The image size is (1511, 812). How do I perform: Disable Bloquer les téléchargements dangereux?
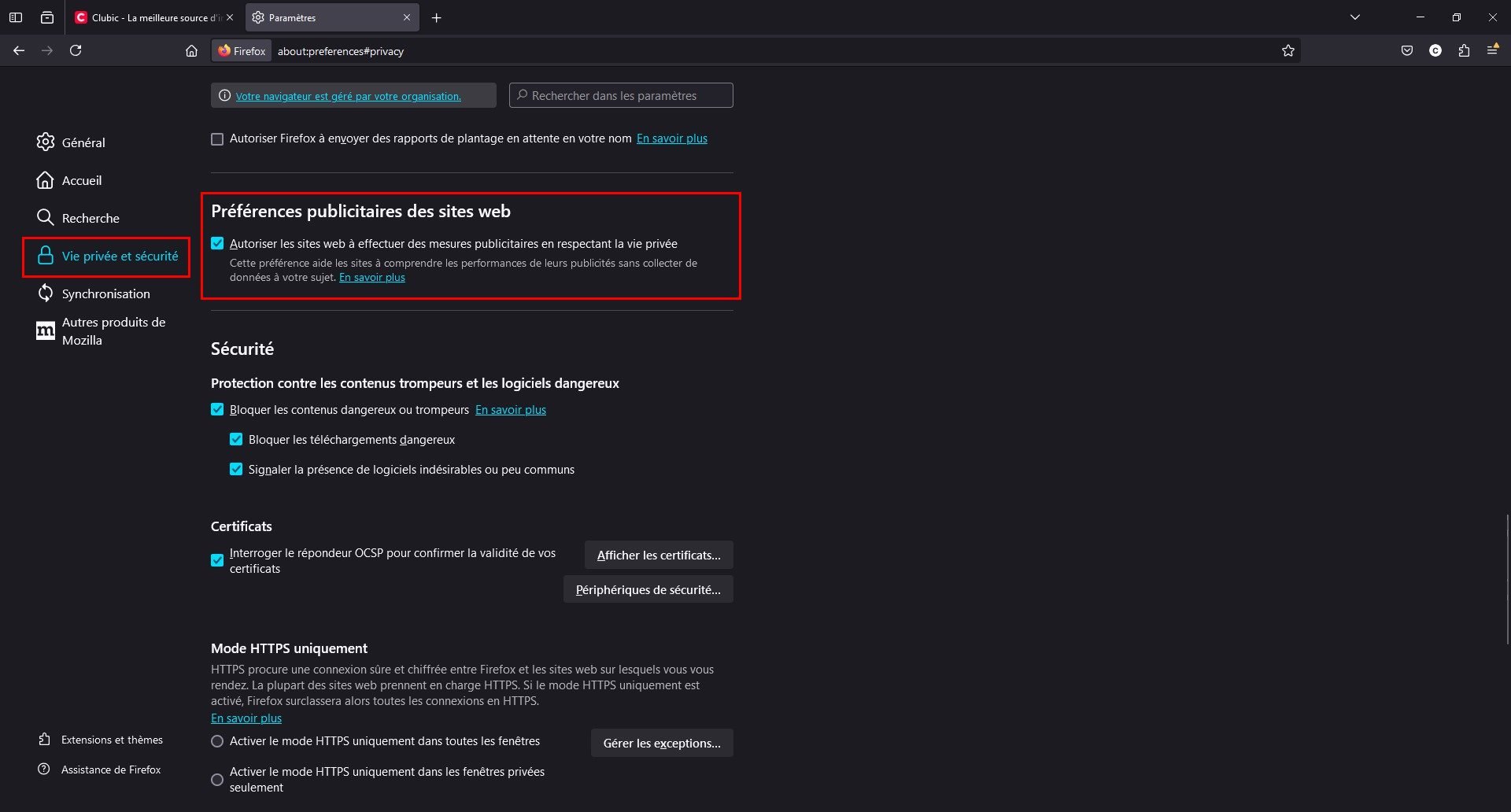coord(236,440)
